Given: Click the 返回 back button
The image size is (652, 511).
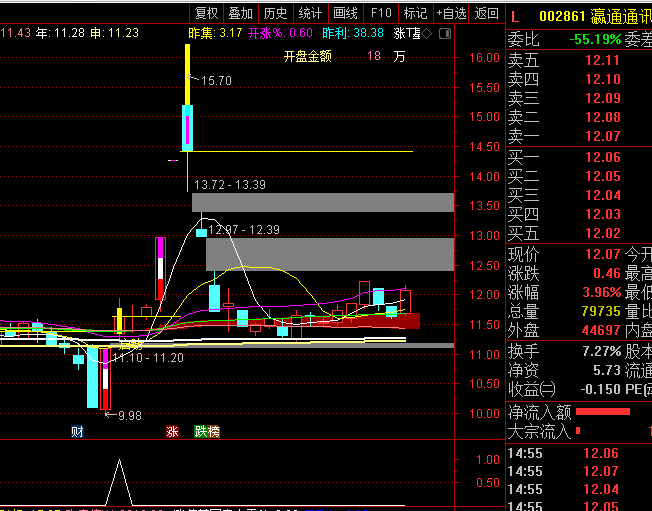Looking at the screenshot, I should [486, 13].
